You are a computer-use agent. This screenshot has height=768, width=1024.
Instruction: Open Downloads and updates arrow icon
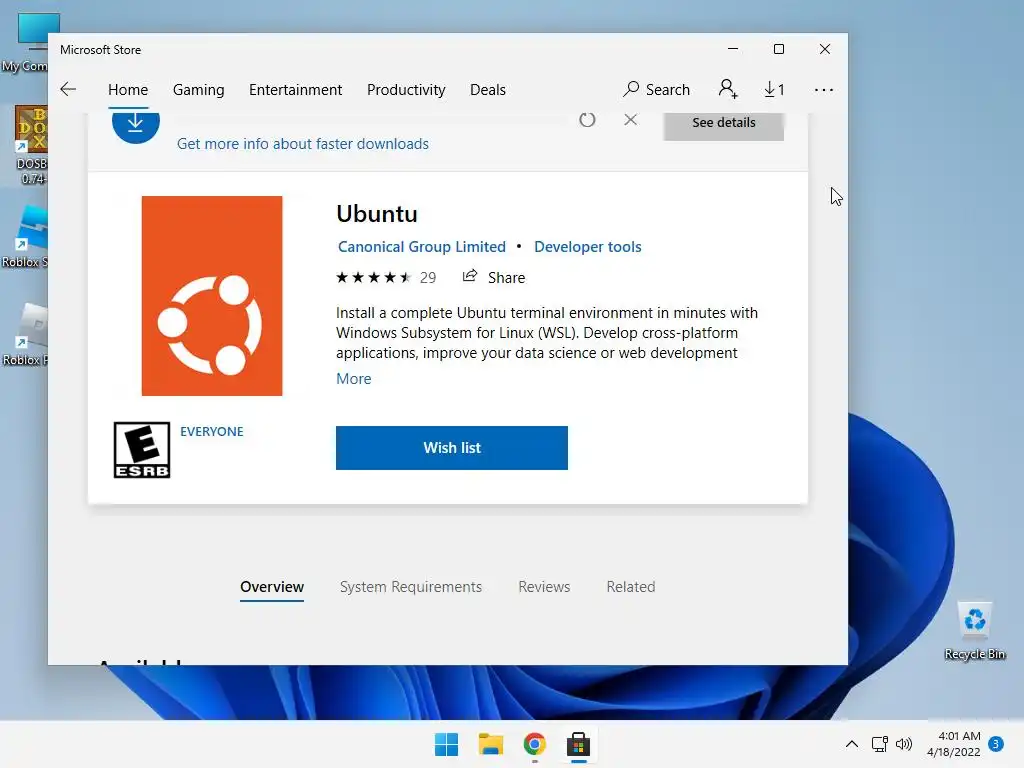775,89
